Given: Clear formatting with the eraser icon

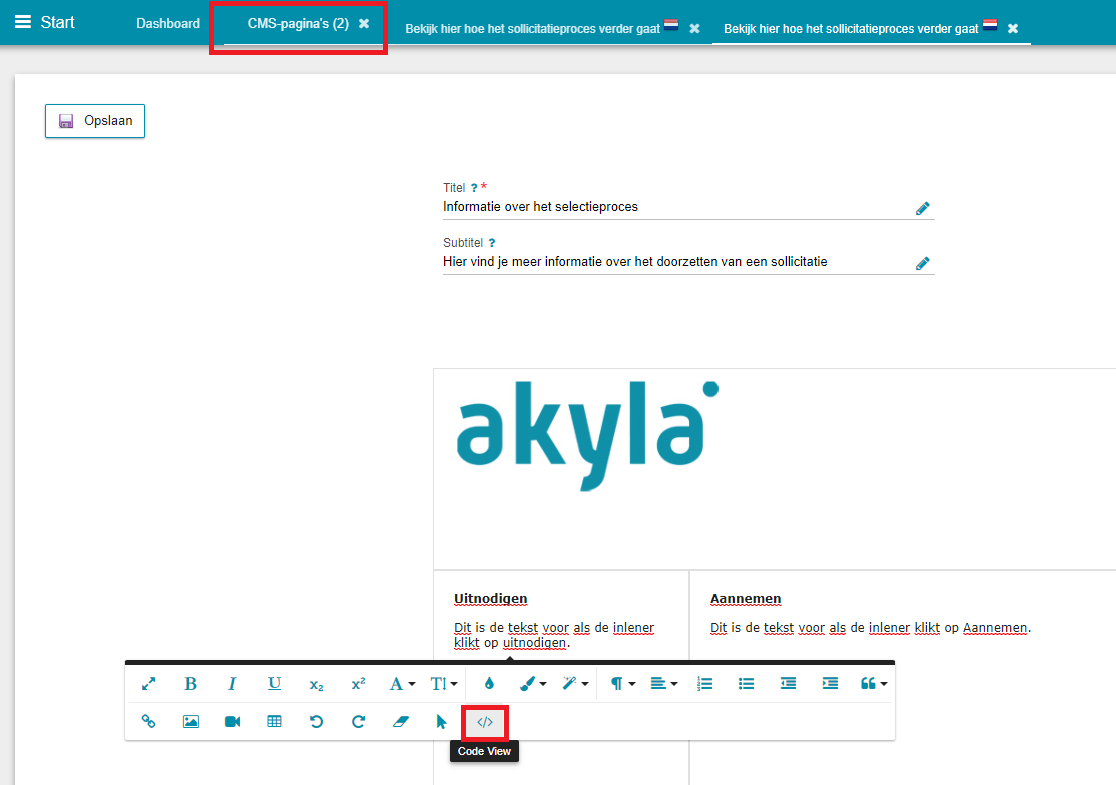Looking at the screenshot, I should (401, 722).
